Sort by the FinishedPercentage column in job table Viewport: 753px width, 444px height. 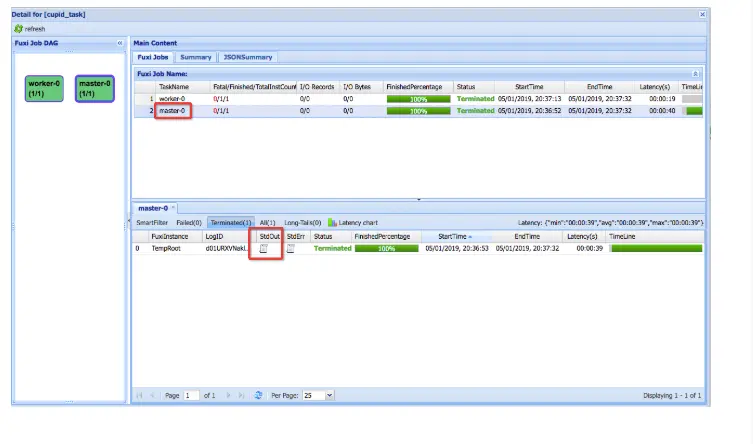point(414,87)
